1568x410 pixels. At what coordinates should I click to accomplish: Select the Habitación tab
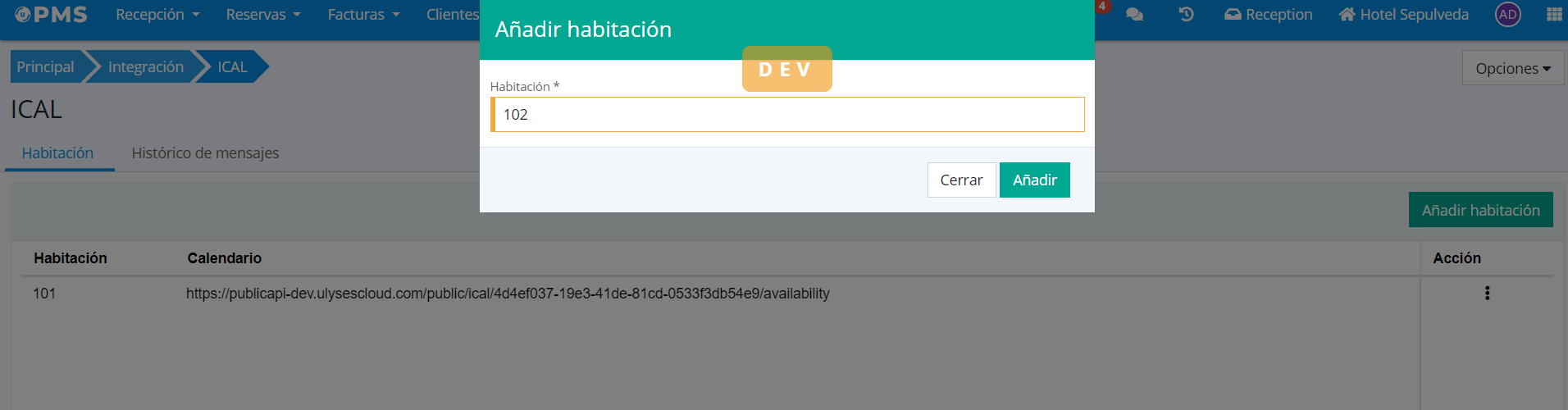coord(57,153)
